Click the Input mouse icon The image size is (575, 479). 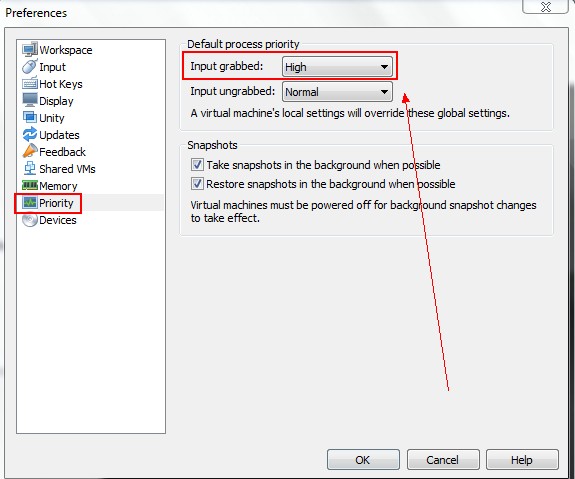coord(30,66)
